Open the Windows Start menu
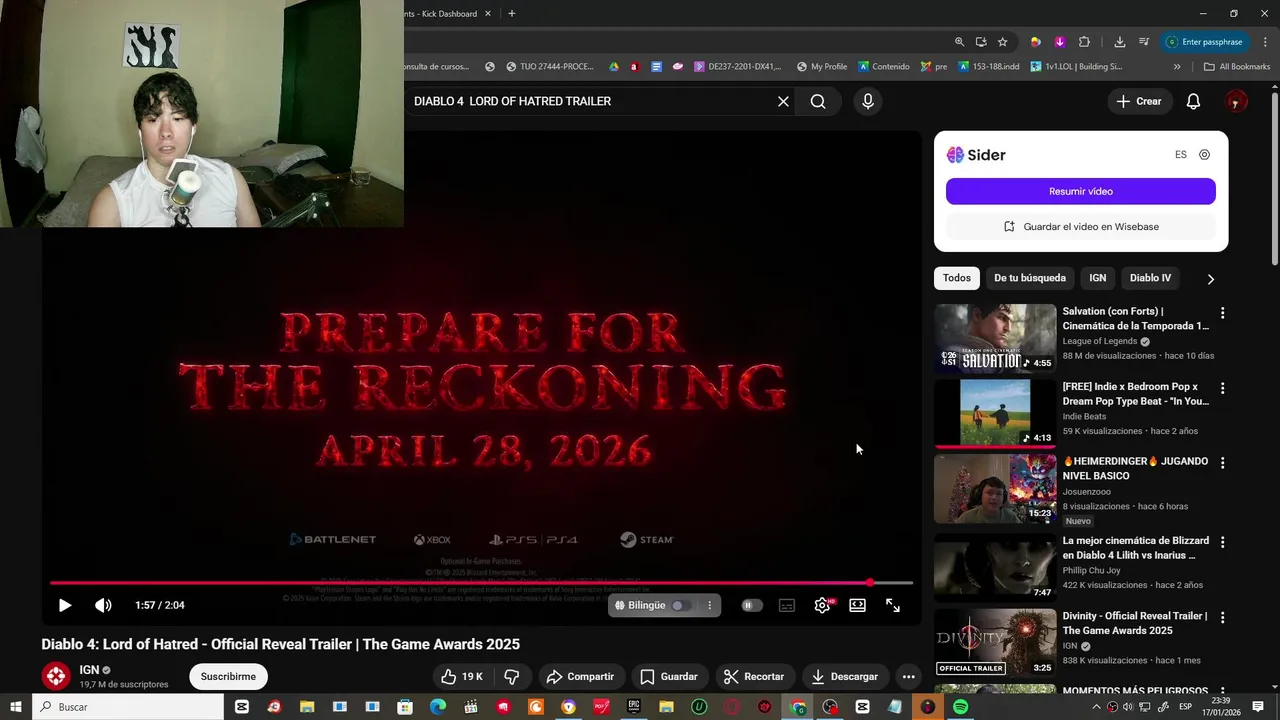The height and width of the screenshot is (720, 1280). coord(15,707)
